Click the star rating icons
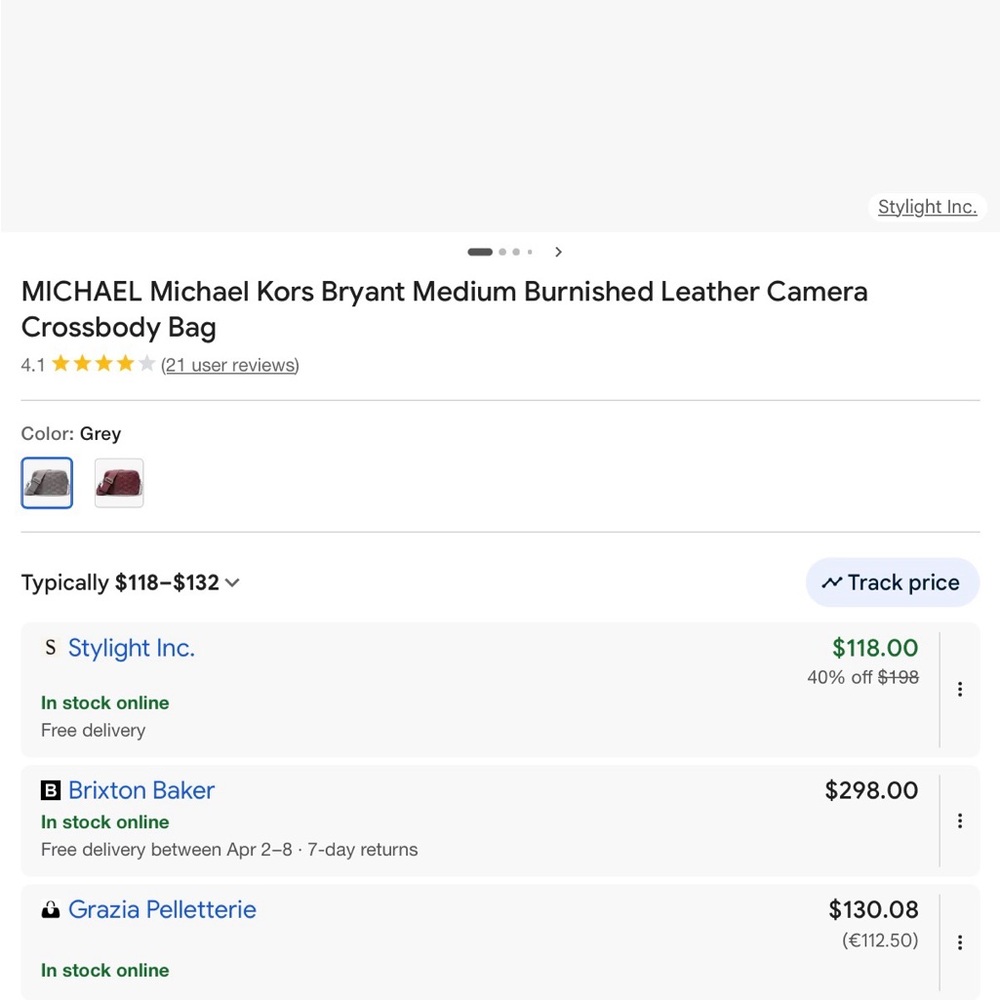 coord(103,364)
